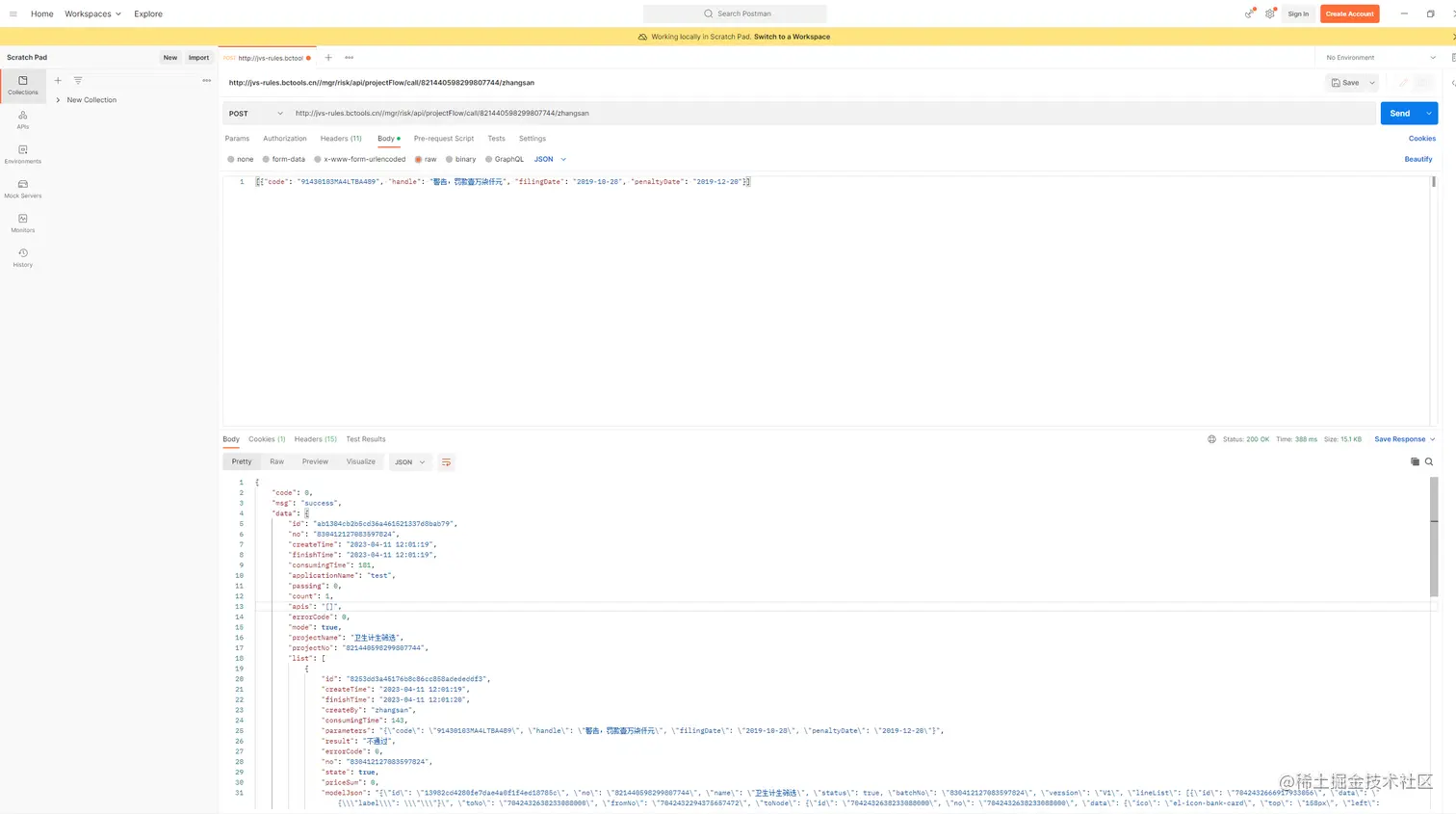Click the network globe icon beside Status
The height and width of the screenshot is (814, 1456).
[x=1211, y=439]
